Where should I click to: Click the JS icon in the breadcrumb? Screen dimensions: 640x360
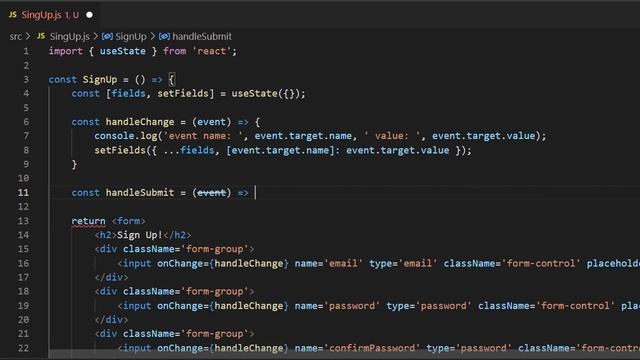coord(41,36)
